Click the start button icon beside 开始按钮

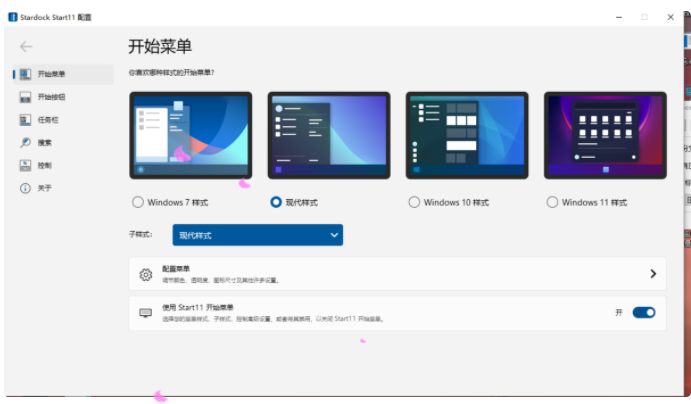pos(25,97)
